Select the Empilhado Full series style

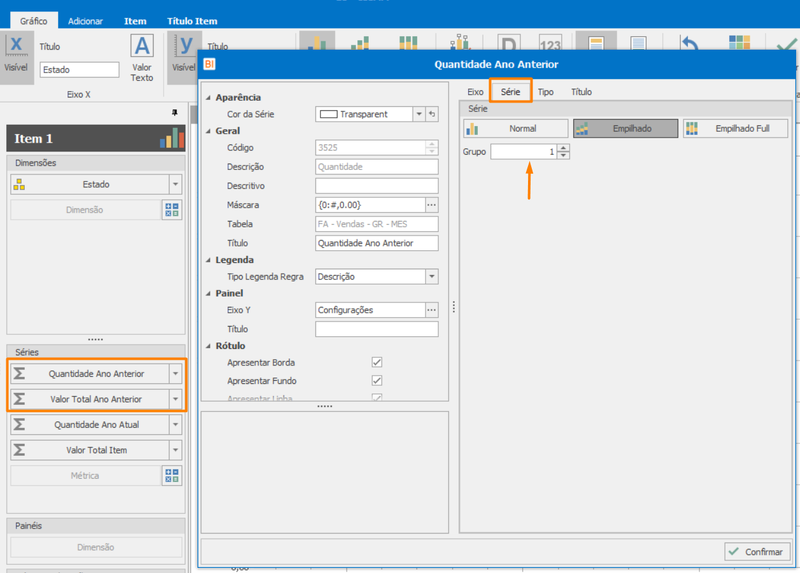point(736,129)
